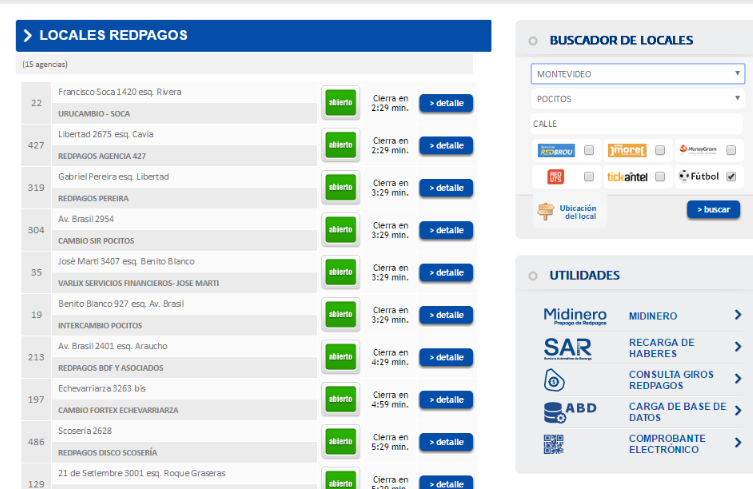Expand the Midinero utility arrow
The height and width of the screenshot is (489, 753).
pos(738,315)
